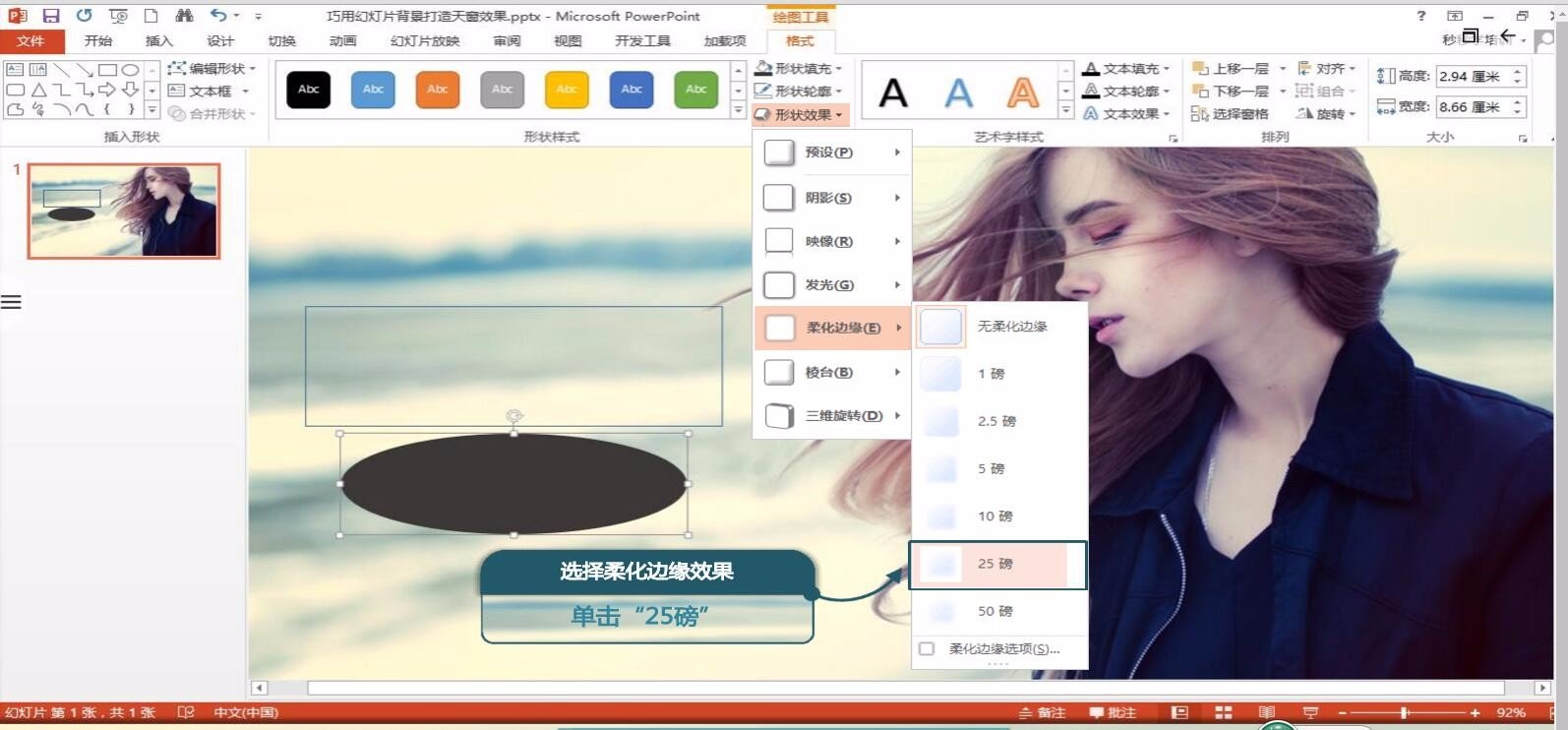1568x730 pixels.
Task: Expand the shape styles gallery more arrow
Action: point(739,111)
